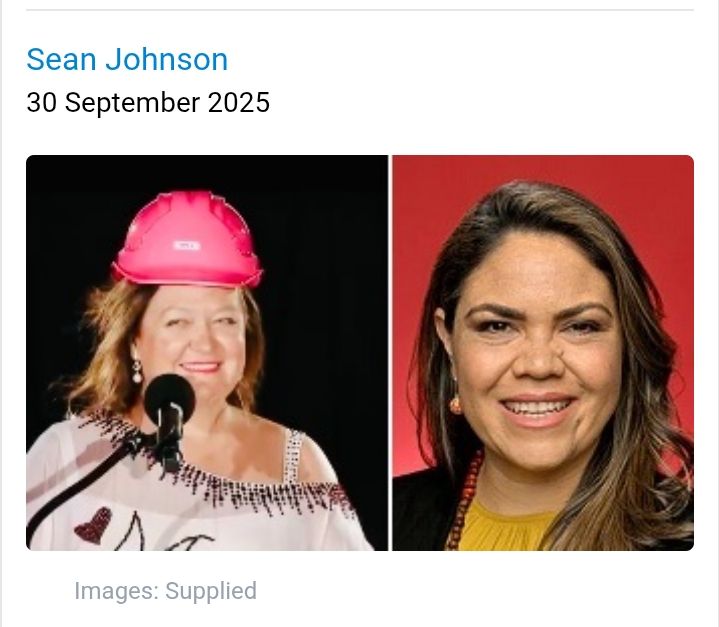Click the white label on the helmet
719x627 pixels.
pyautogui.click(x=187, y=246)
